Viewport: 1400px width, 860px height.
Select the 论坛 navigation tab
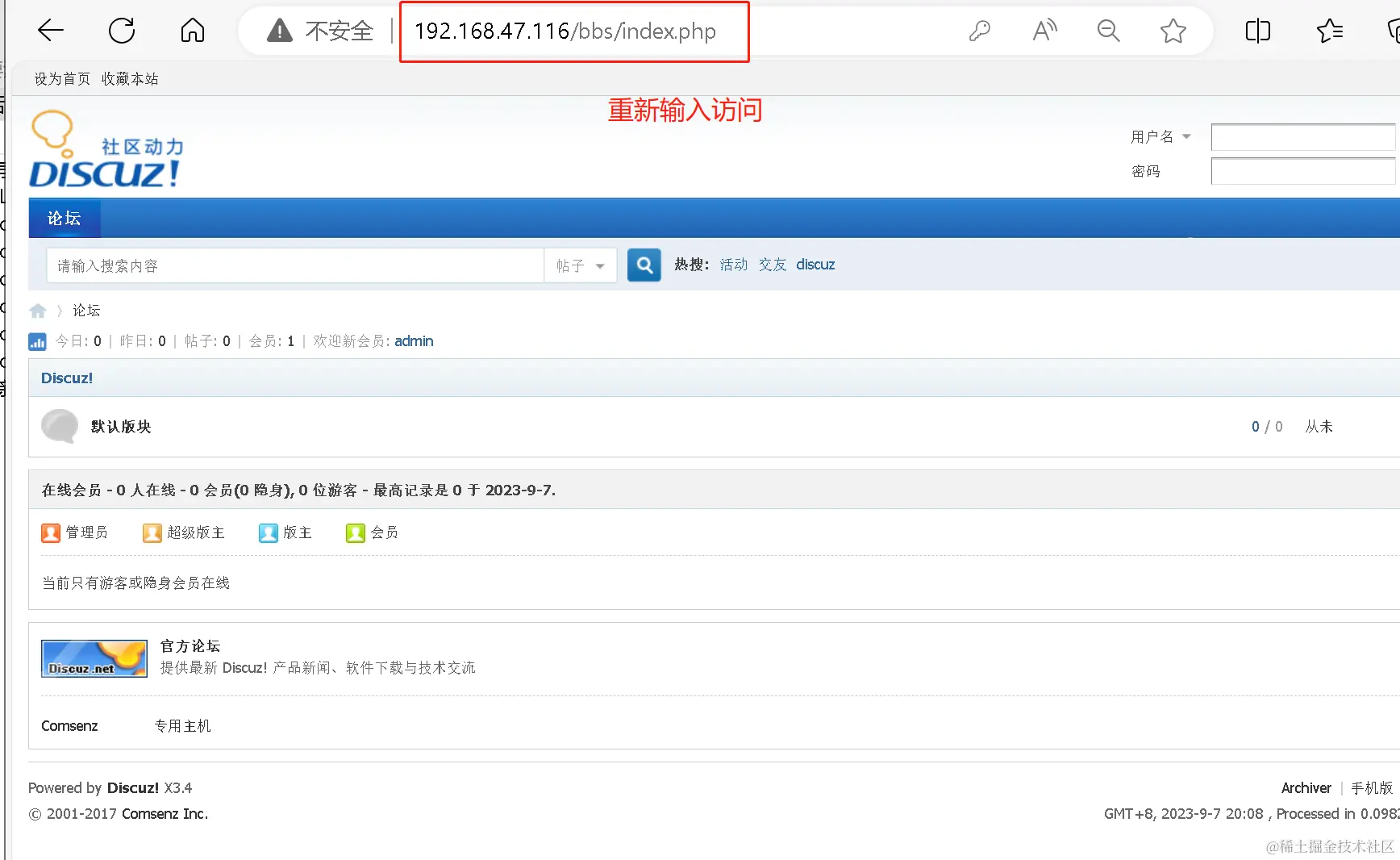click(x=65, y=219)
